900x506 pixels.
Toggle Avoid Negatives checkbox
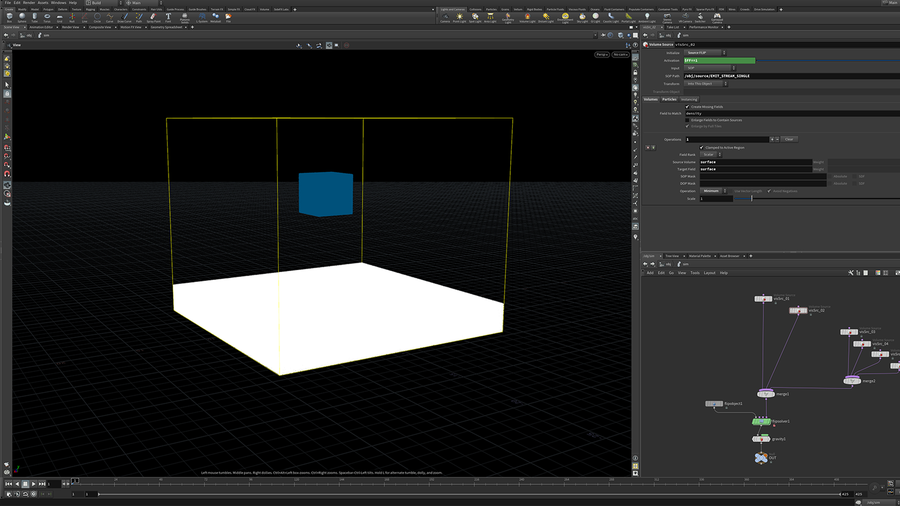pos(769,191)
